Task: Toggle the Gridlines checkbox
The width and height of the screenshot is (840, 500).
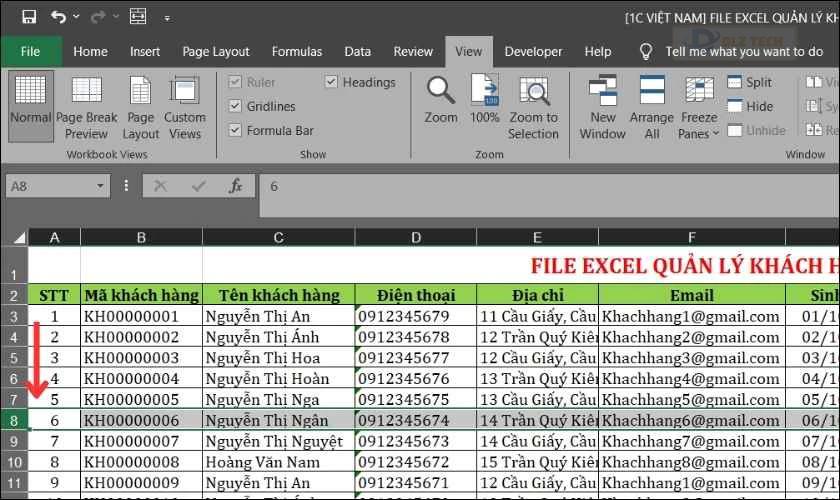Action: [x=235, y=106]
